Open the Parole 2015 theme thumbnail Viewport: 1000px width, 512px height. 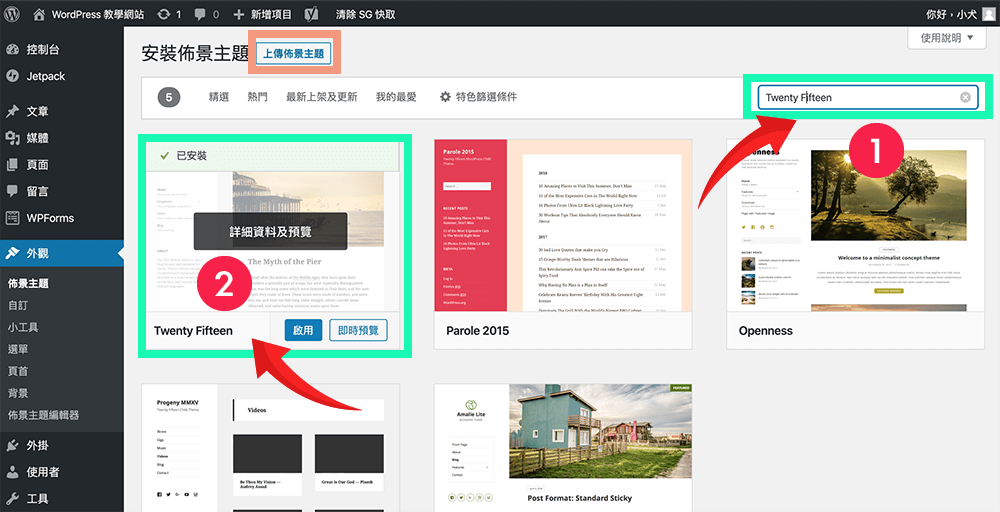(x=563, y=226)
